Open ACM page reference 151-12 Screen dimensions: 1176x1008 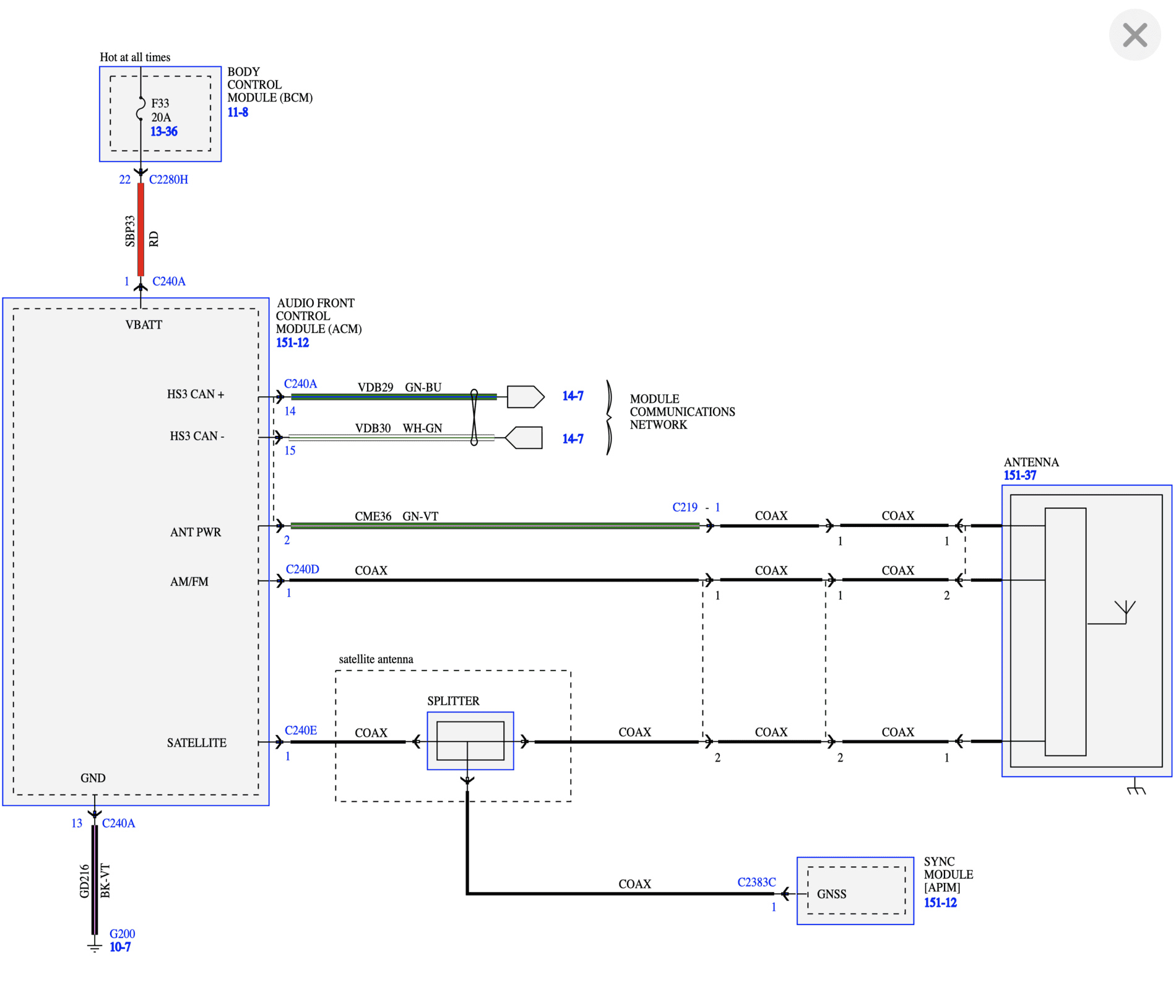pyautogui.click(x=292, y=342)
